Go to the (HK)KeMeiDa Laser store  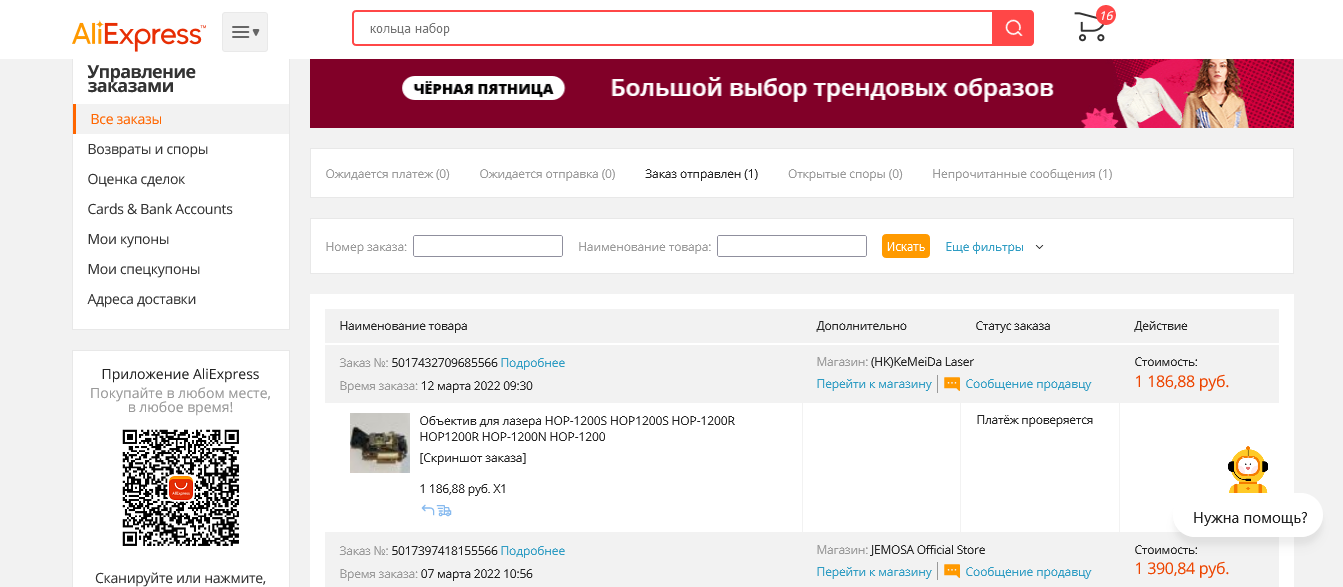(874, 384)
